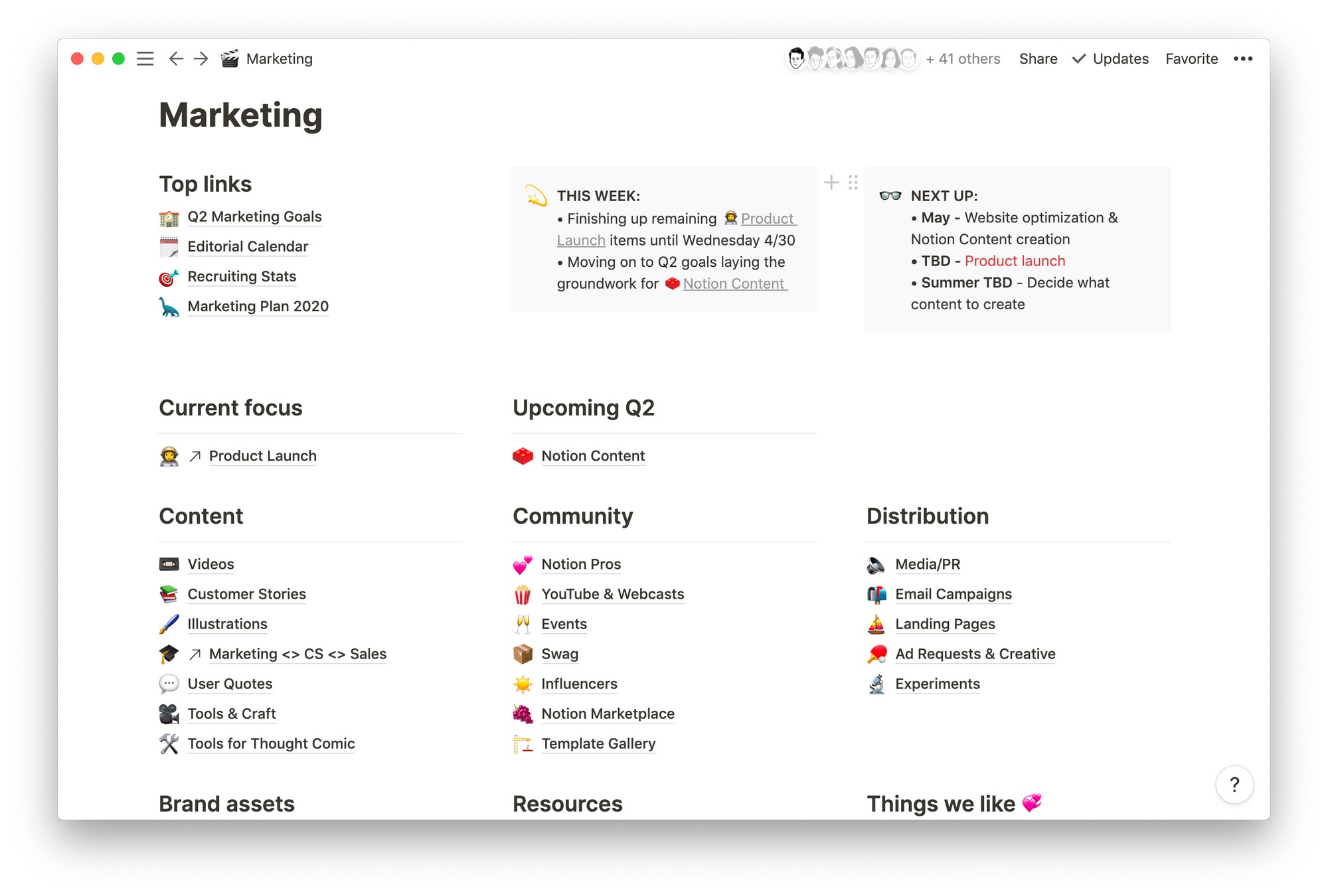Open the Events page
Viewport: 1328px width, 896px height.
(564, 624)
